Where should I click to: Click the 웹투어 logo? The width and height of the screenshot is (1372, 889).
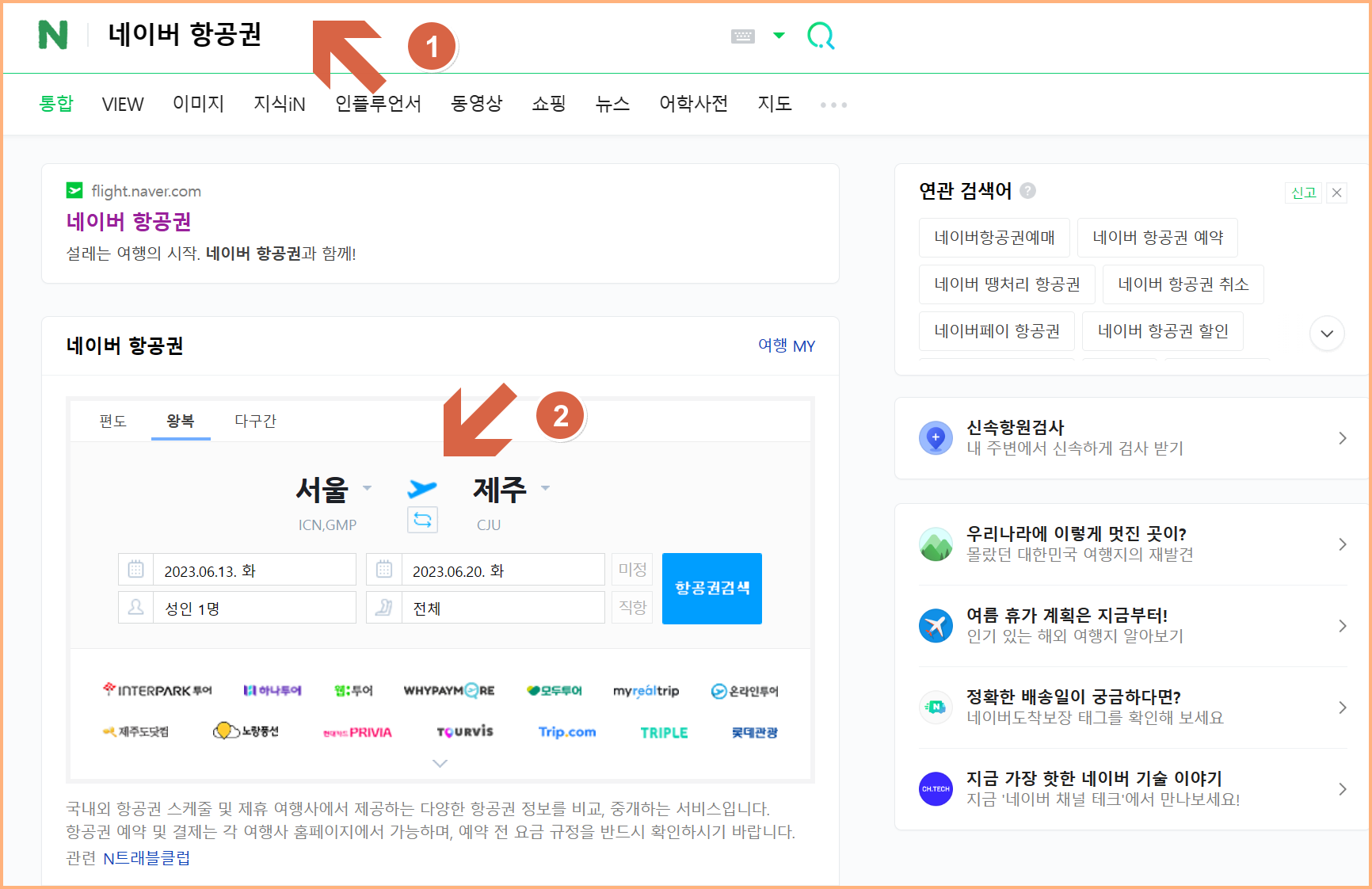point(353,690)
